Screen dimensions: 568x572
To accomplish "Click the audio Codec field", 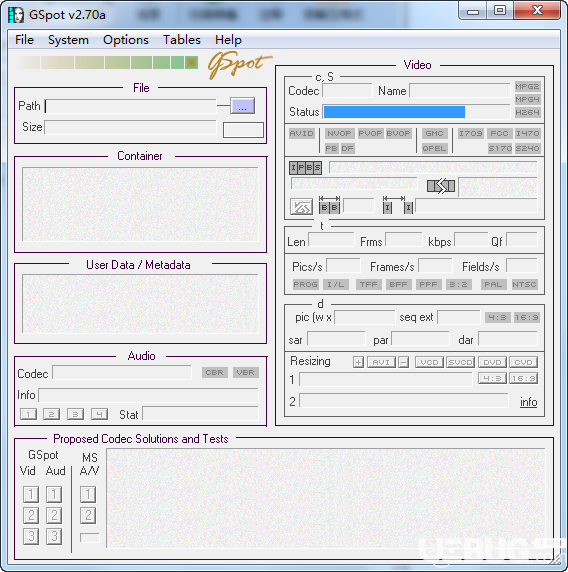I will pos(122,373).
